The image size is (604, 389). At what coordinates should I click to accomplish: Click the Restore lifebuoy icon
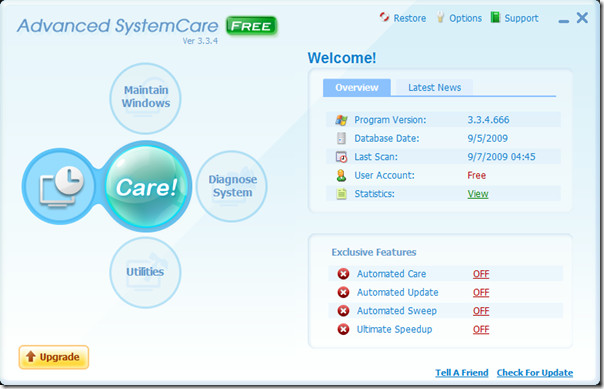point(384,17)
